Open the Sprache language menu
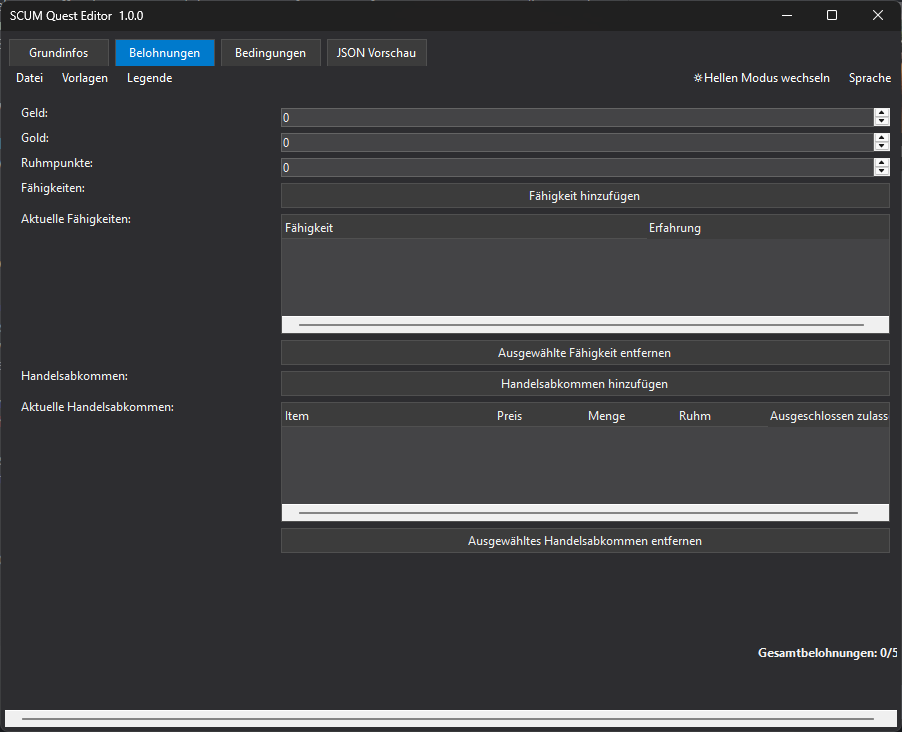 [x=869, y=78]
